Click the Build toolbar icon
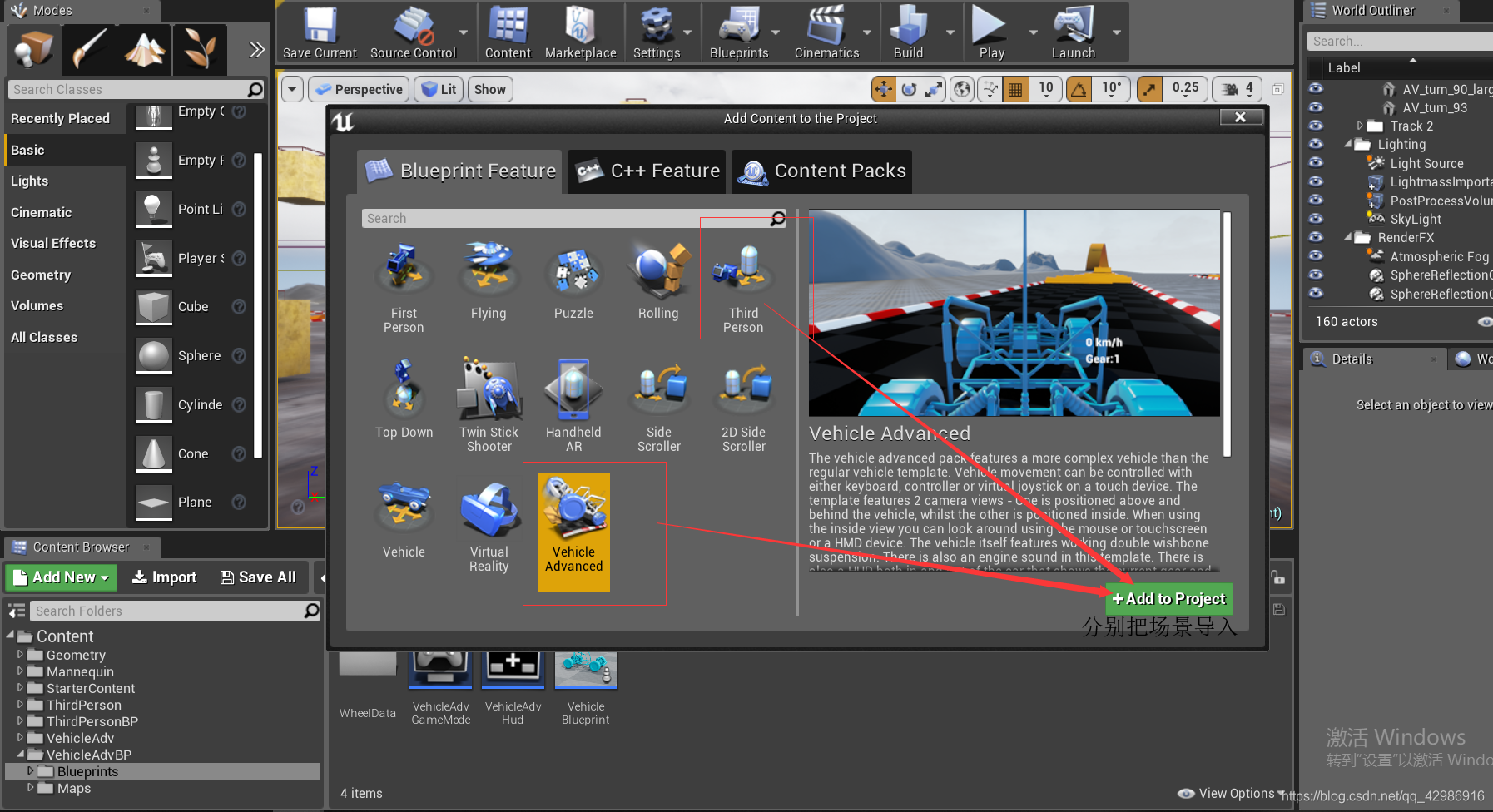Viewport: 1493px width, 812px height. (x=908, y=32)
